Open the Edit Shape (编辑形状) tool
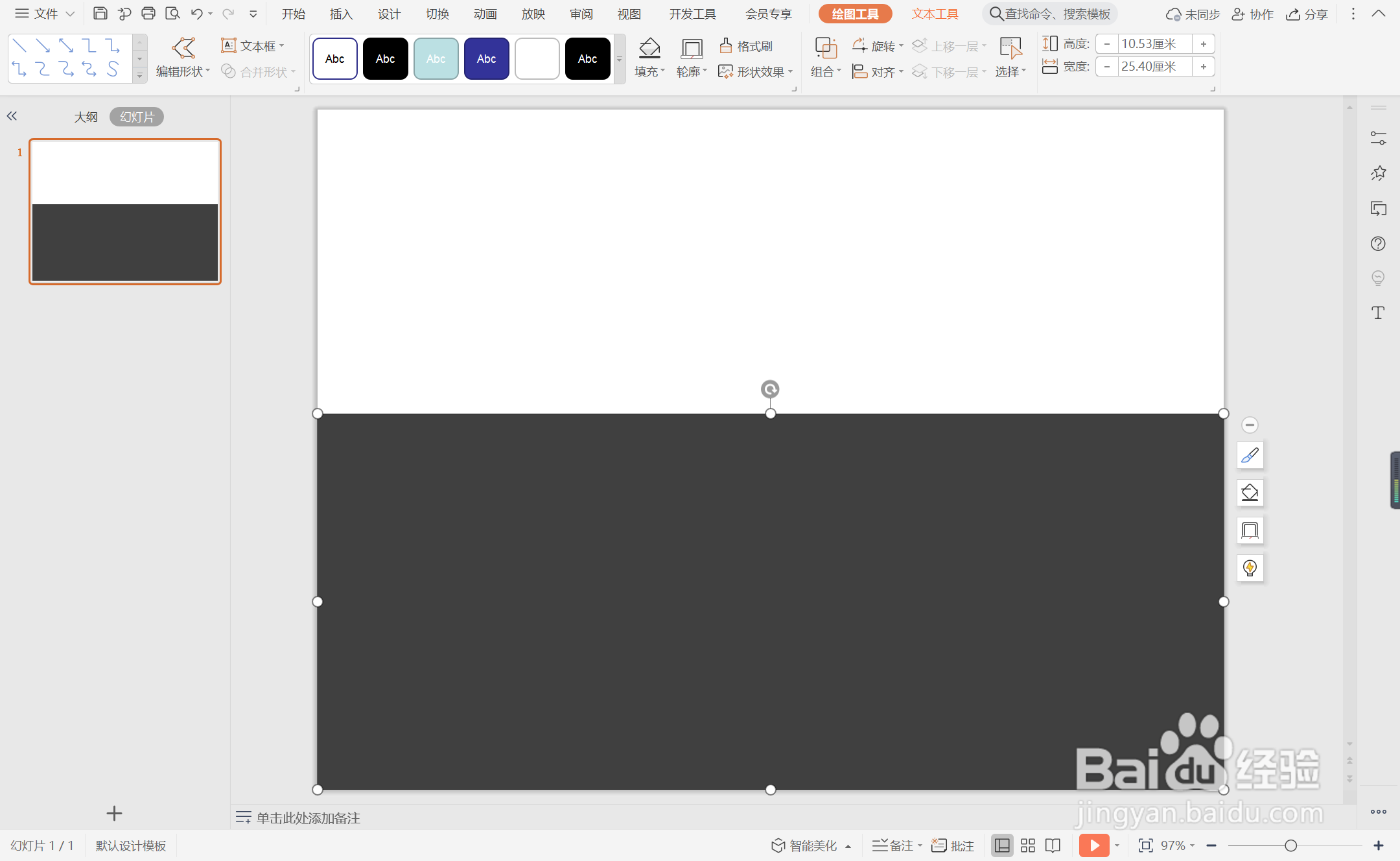 pyautogui.click(x=183, y=58)
